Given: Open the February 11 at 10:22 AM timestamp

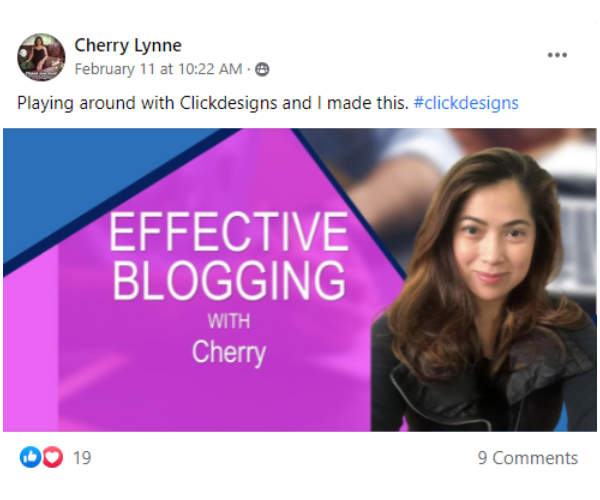Looking at the screenshot, I should [158, 69].
